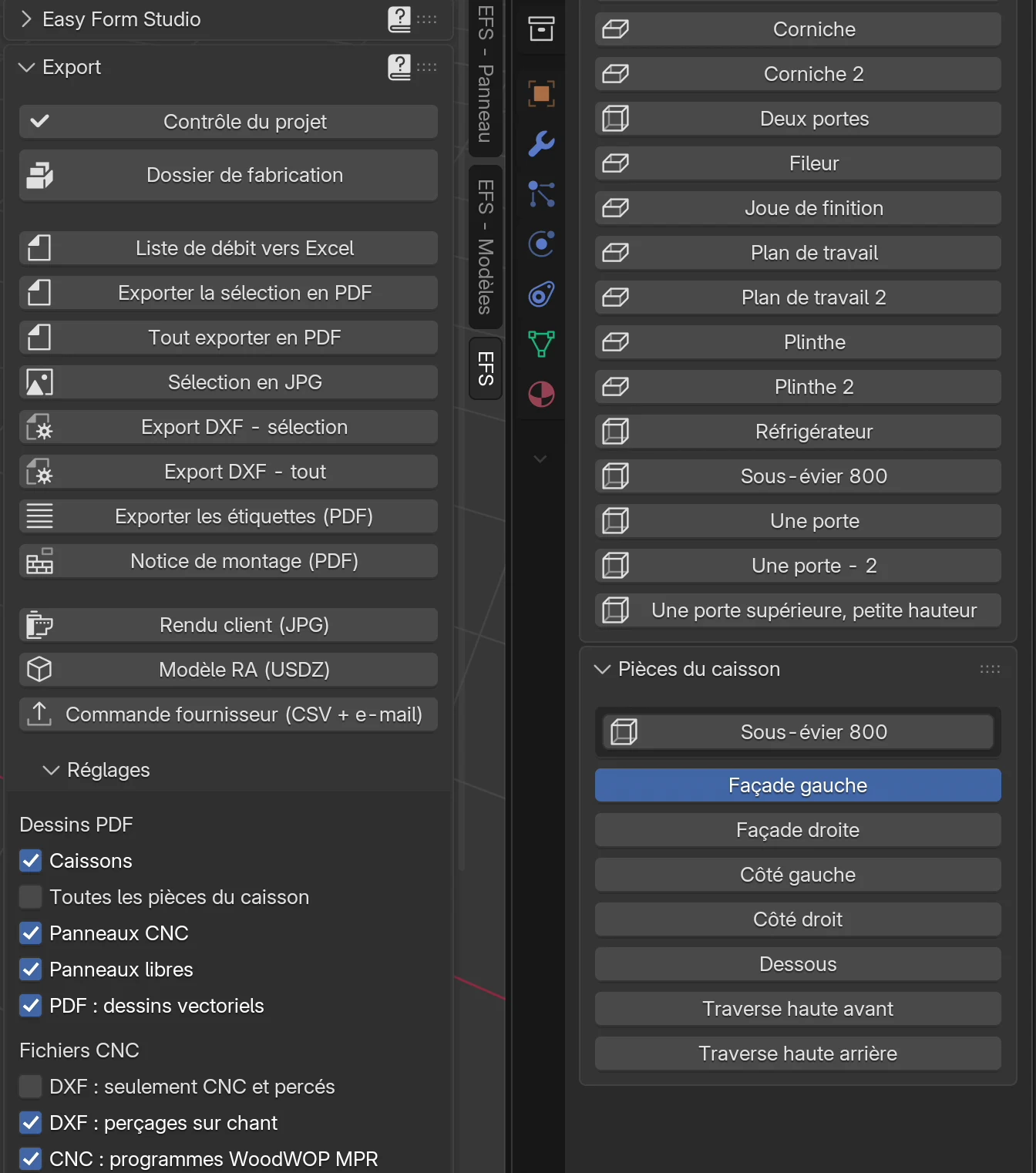Enable Toutes les pièces du caisson
This screenshot has height=1173, width=1036.
click(x=31, y=897)
